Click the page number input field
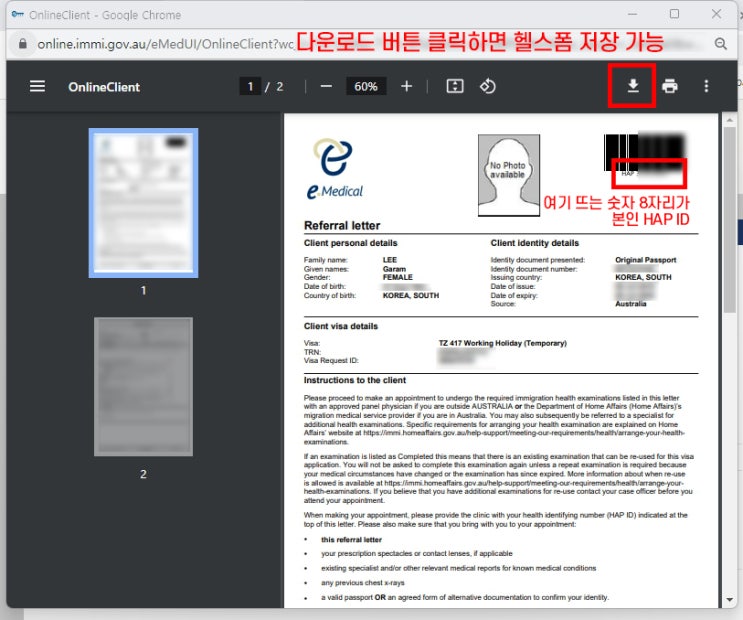 pyautogui.click(x=250, y=86)
